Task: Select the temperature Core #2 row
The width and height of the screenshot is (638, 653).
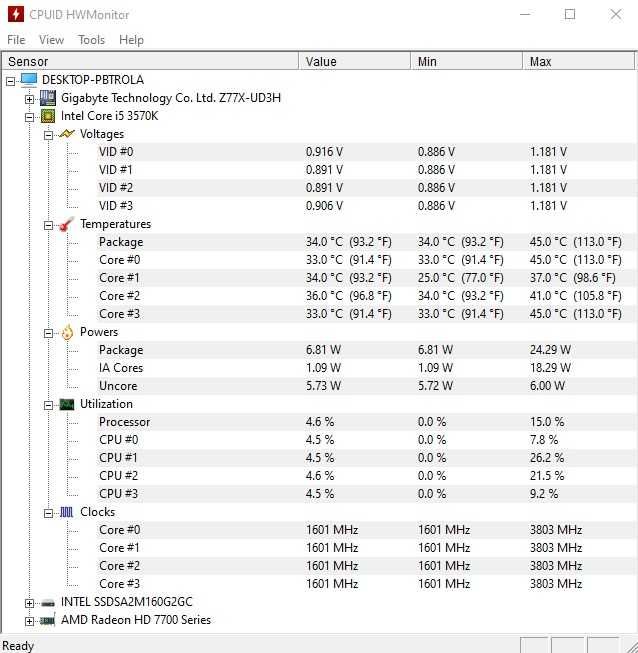Action: [366, 296]
